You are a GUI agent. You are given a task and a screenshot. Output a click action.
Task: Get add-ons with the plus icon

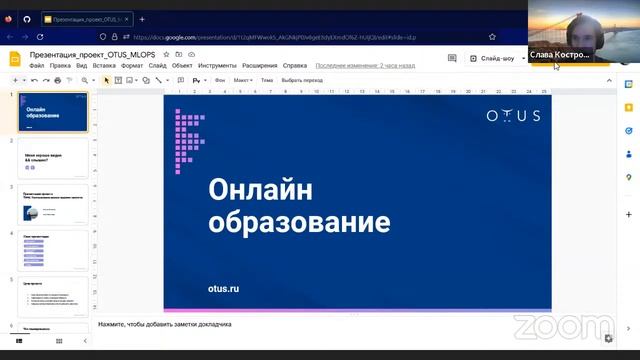(629, 214)
